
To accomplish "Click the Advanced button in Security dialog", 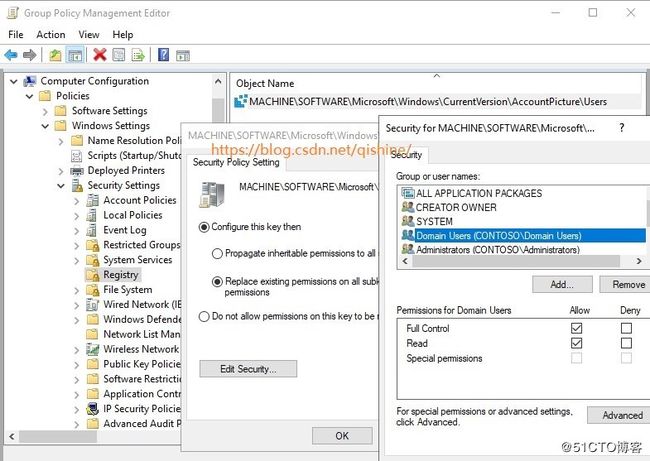I will [620, 415].
